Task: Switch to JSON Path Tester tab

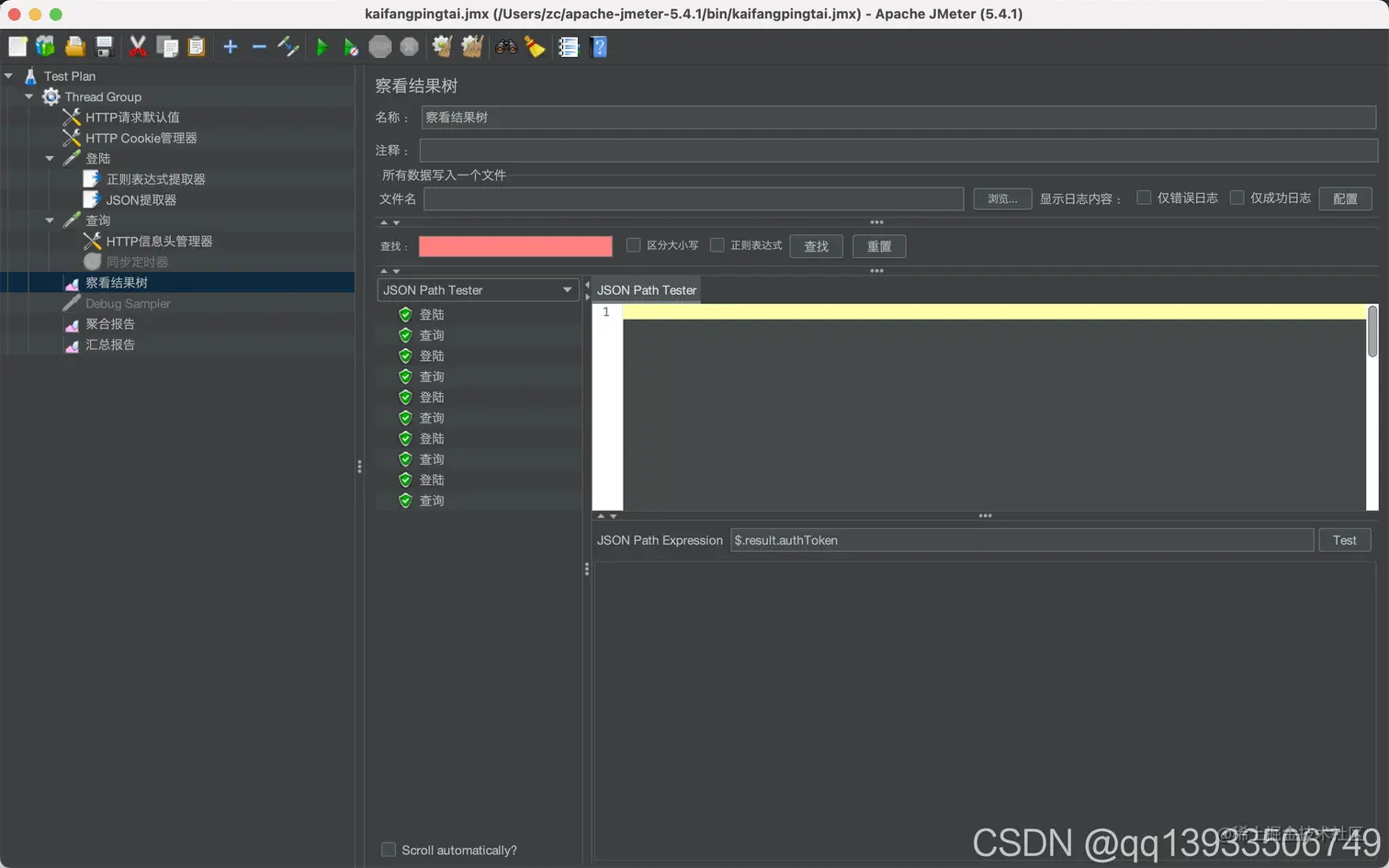Action: 647,290
